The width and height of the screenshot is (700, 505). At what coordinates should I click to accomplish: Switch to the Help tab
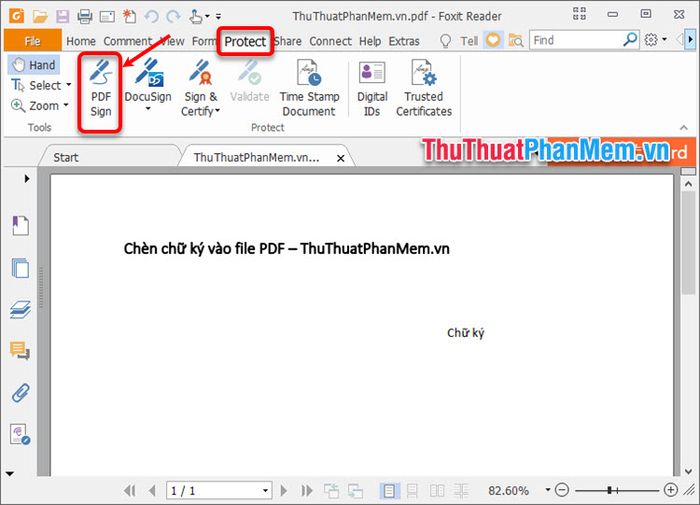[x=370, y=41]
